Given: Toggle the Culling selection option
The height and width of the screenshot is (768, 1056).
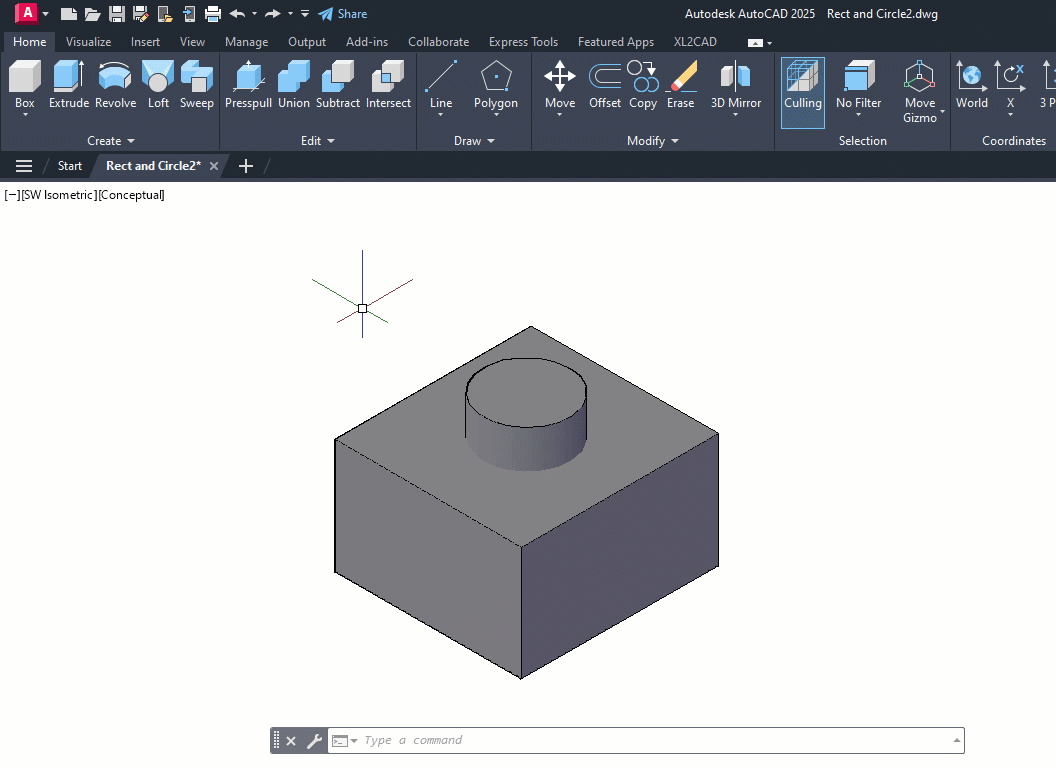Looking at the screenshot, I should coord(803,92).
